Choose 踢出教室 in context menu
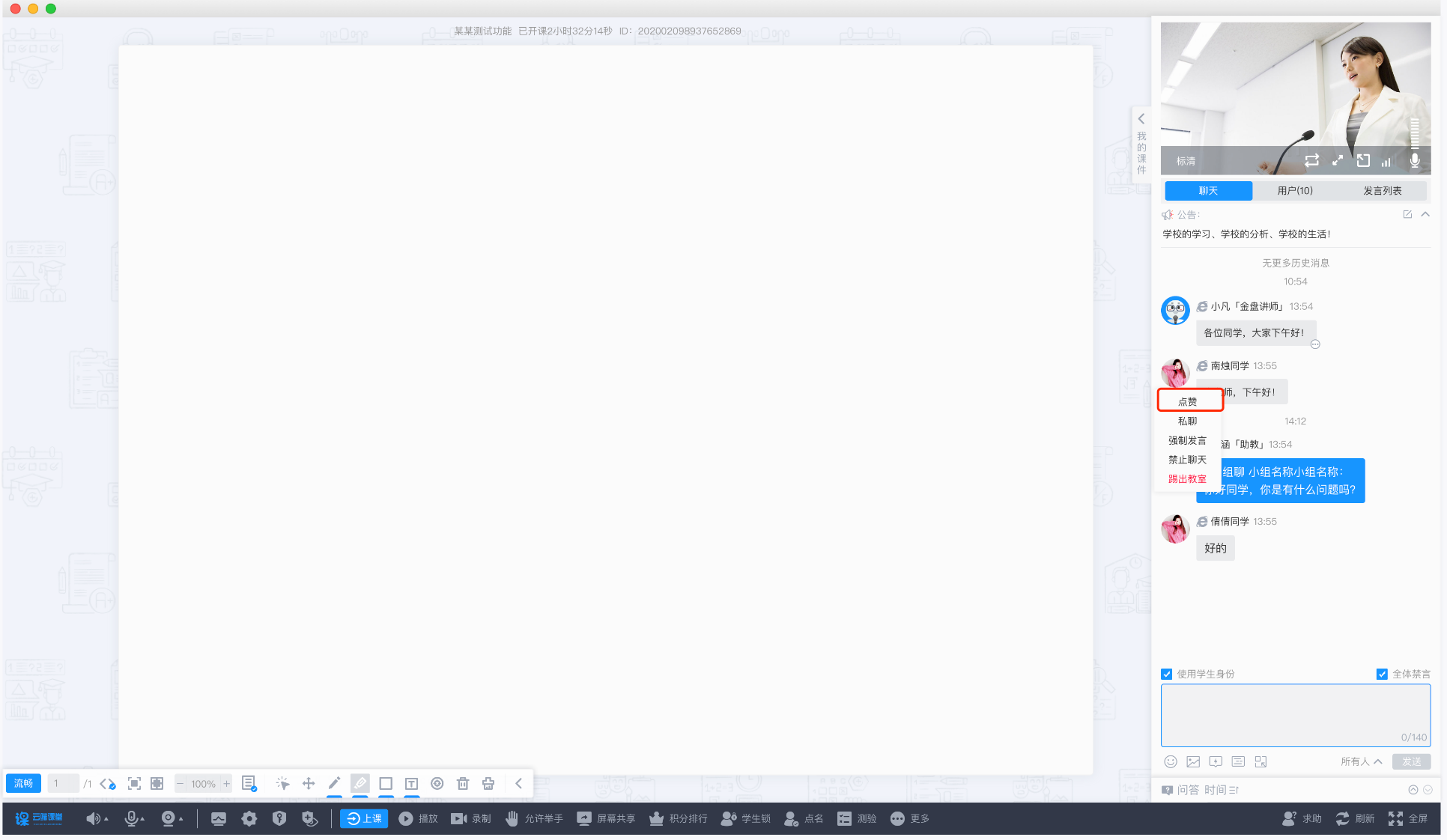The width and height of the screenshot is (1447, 840). [1188, 479]
